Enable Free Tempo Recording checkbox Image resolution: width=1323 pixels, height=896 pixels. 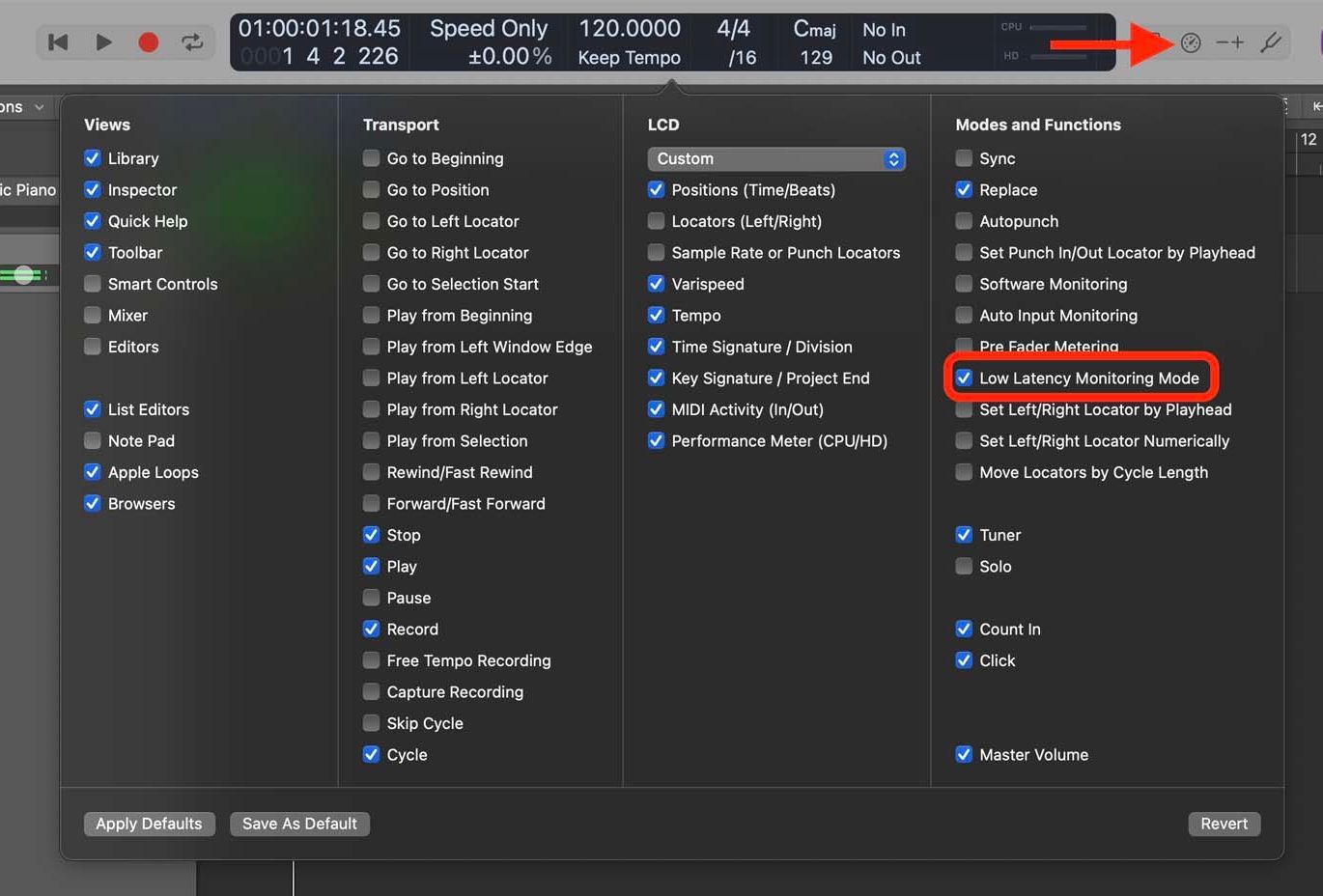[371, 660]
